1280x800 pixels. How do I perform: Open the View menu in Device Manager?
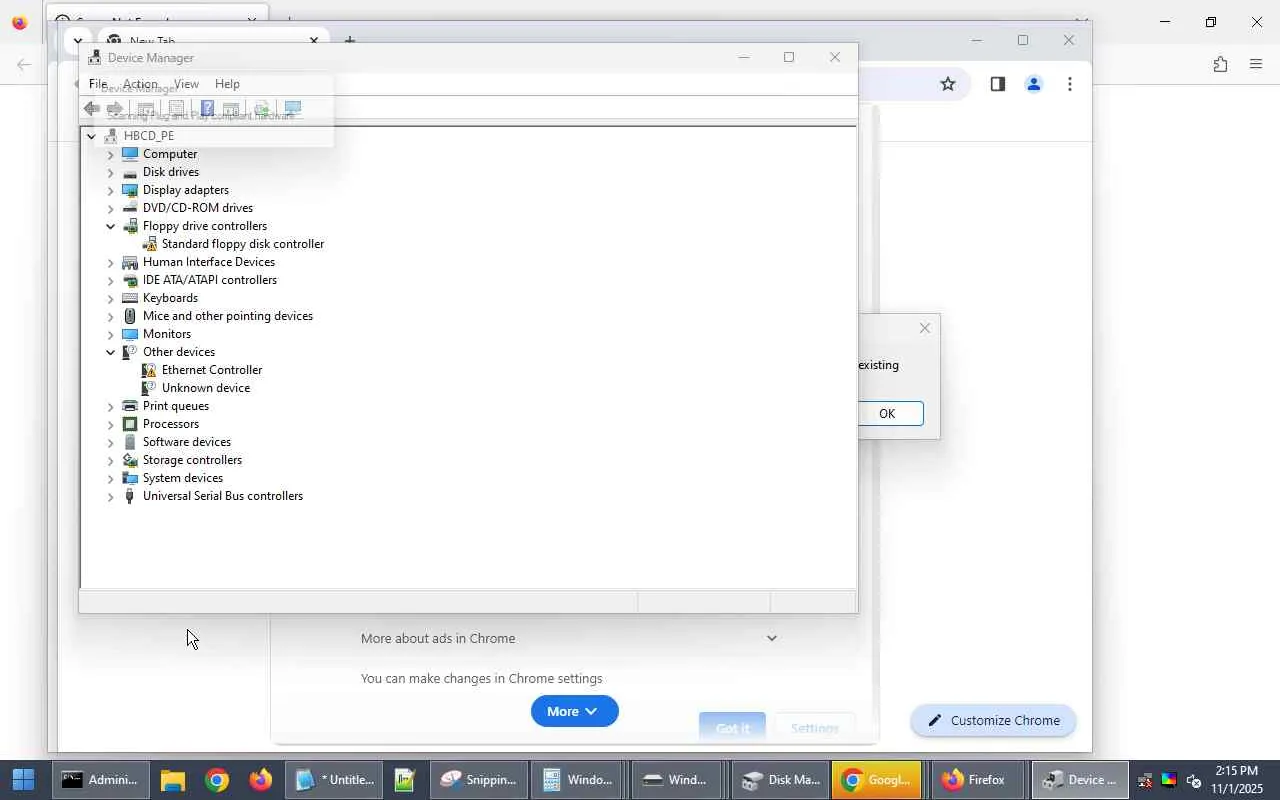click(x=186, y=84)
